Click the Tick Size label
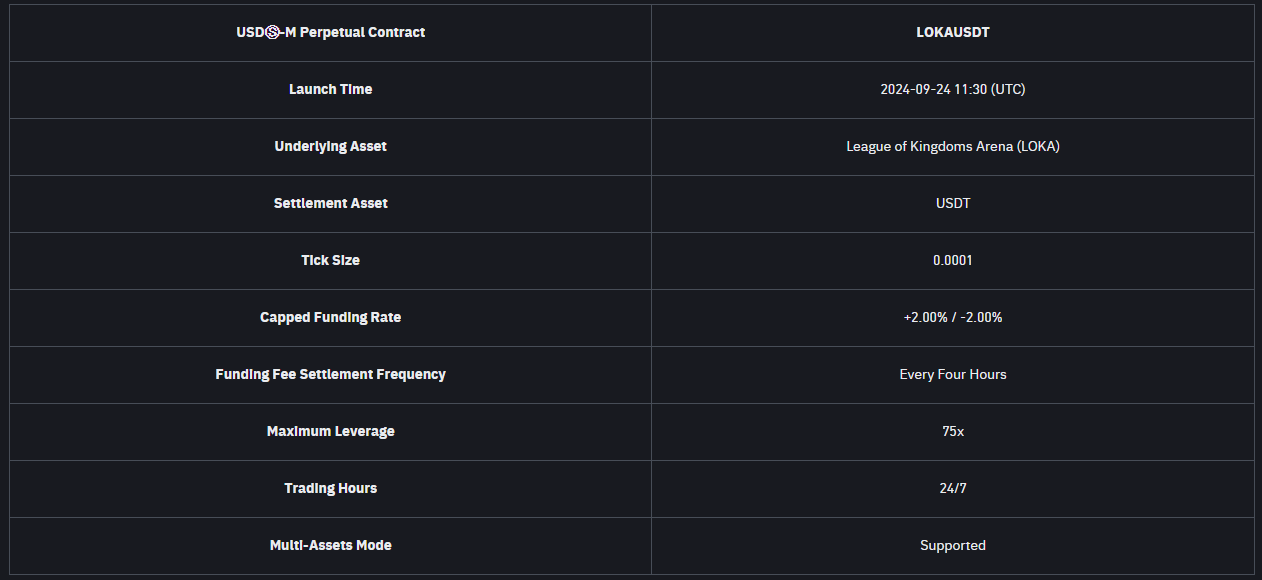The image size is (1262, 580). point(330,260)
